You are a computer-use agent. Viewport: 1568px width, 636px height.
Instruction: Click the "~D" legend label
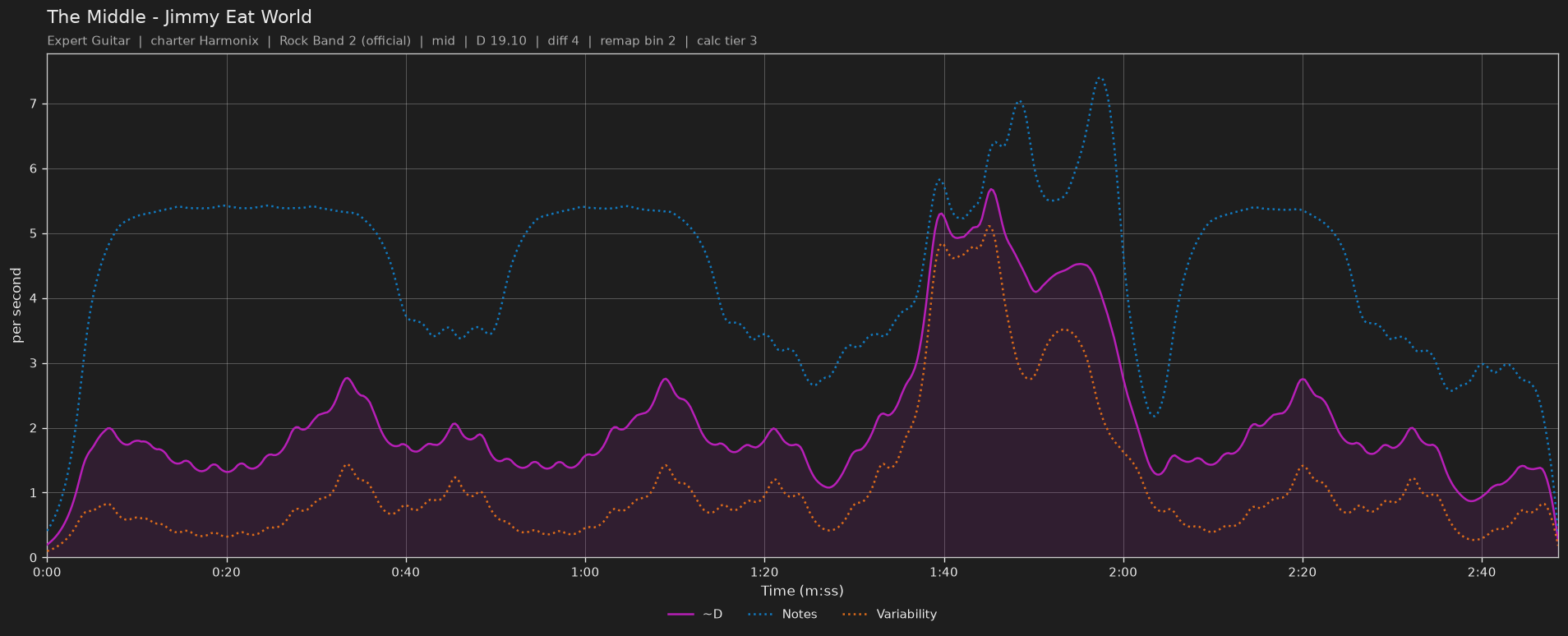(713, 615)
